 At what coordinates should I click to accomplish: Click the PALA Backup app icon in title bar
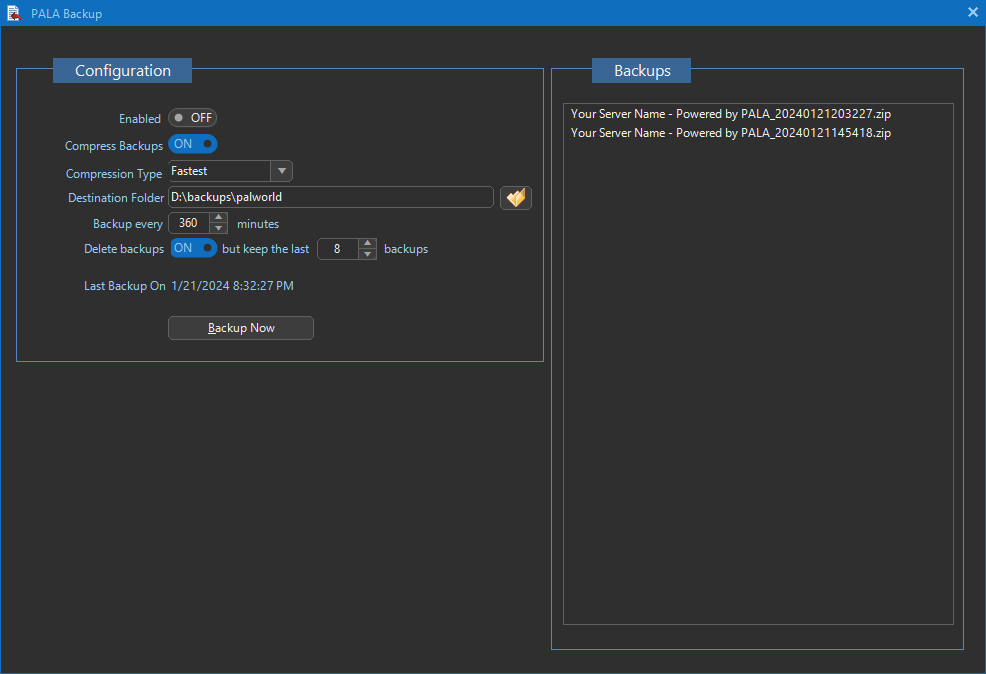[x=14, y=13]
